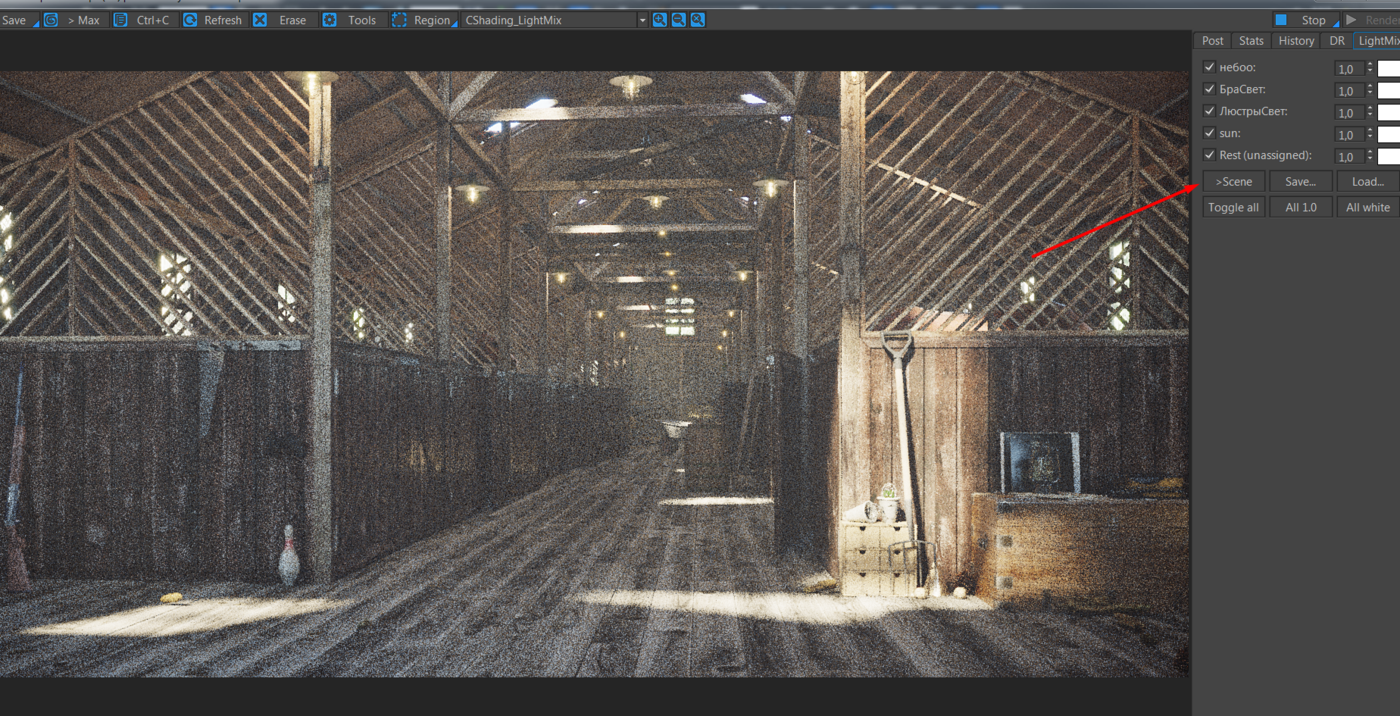Disable the Rest (unassigned) checkbox

pyautogui.click(x=1209, y=155)
